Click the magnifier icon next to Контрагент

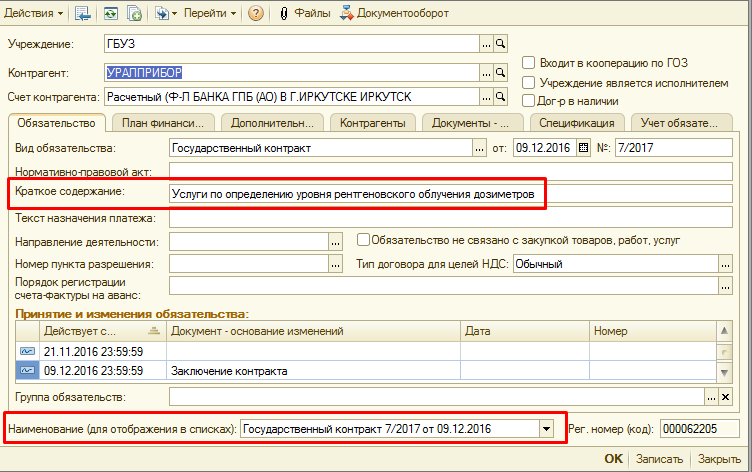click(x=501, y=73)
